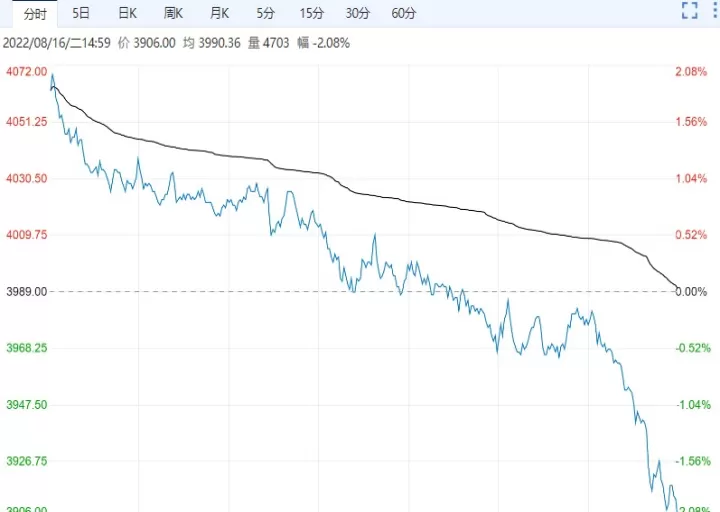Click the 3989.00 baseline label

point(27,292)
